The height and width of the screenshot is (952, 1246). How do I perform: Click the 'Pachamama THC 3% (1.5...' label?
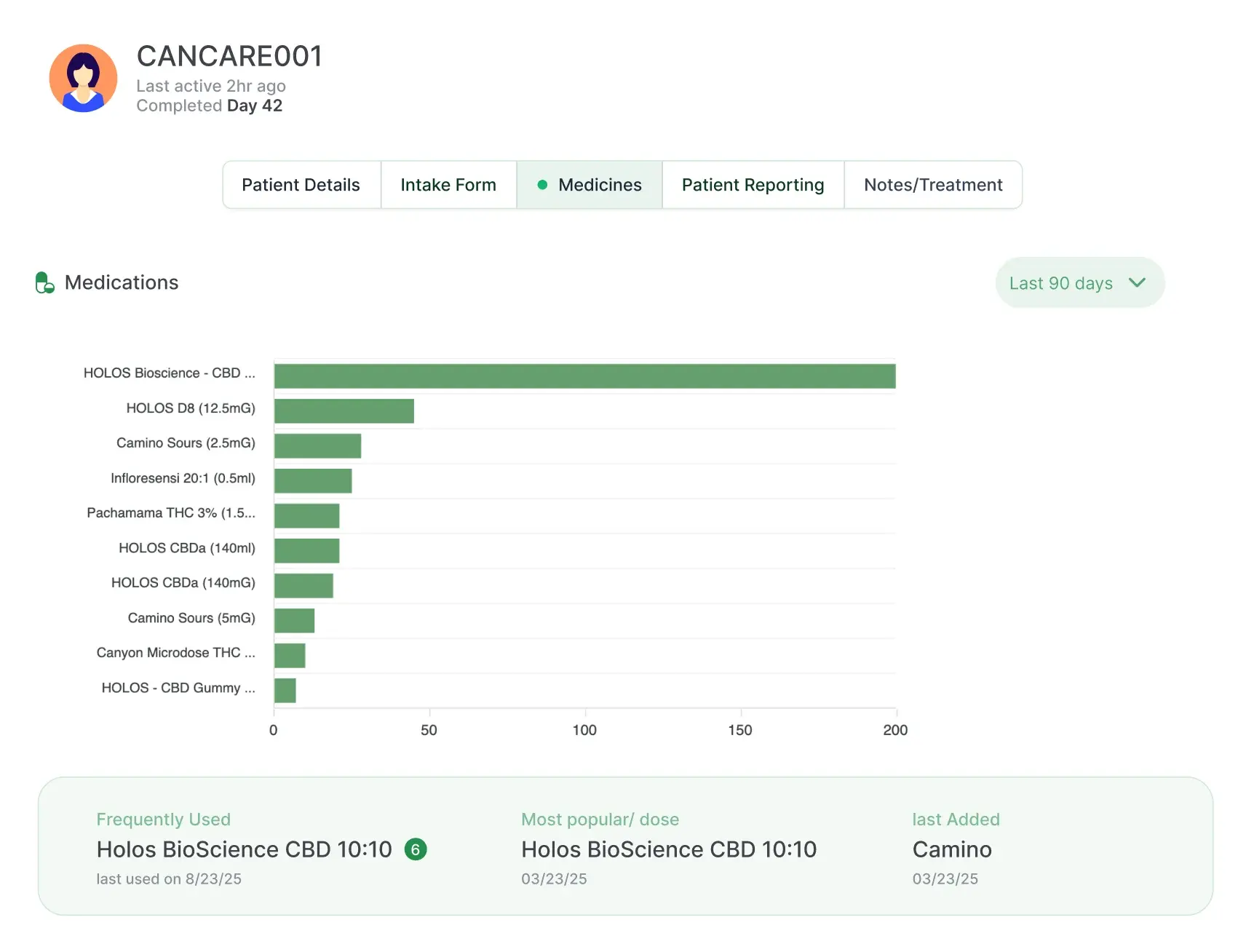171,513
